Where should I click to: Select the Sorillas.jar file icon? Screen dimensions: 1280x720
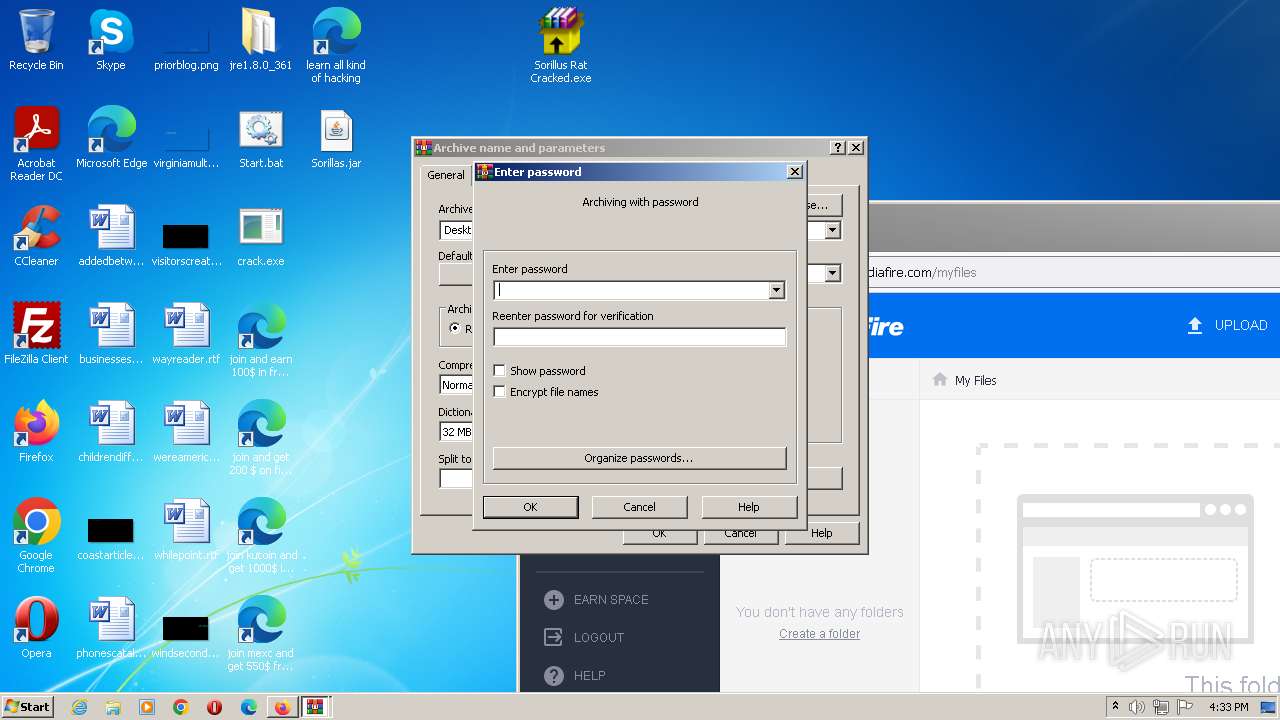[x=336, y=138]
